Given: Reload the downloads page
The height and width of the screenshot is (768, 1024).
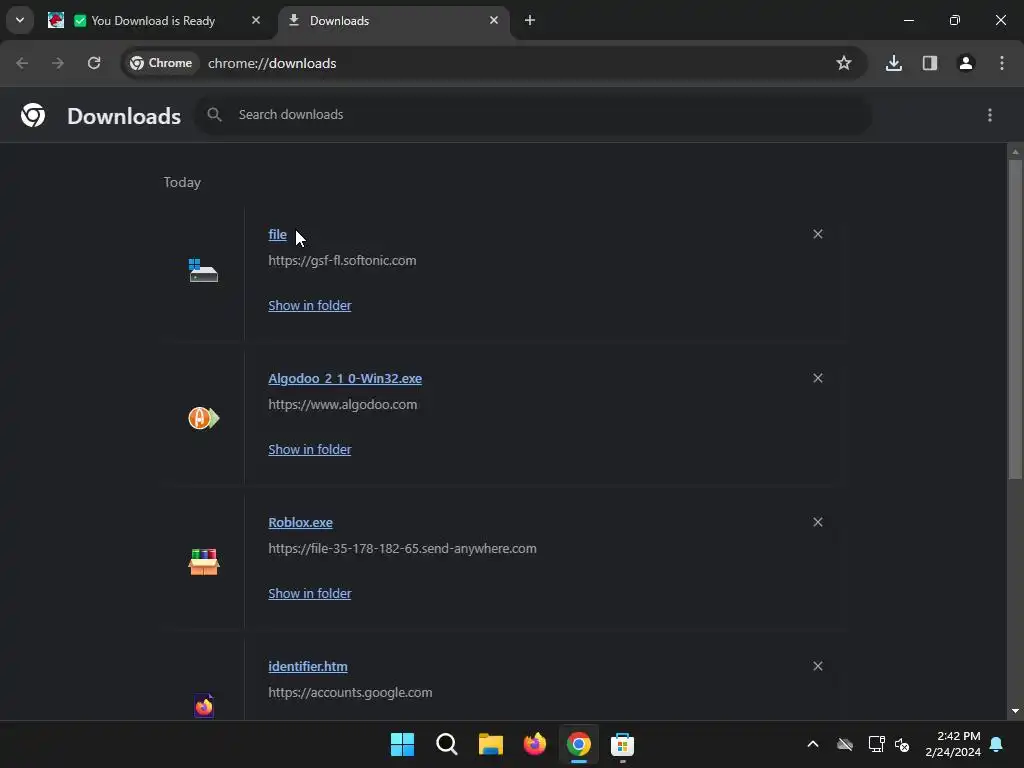Looking at the screenshot, I should point(94,63).
